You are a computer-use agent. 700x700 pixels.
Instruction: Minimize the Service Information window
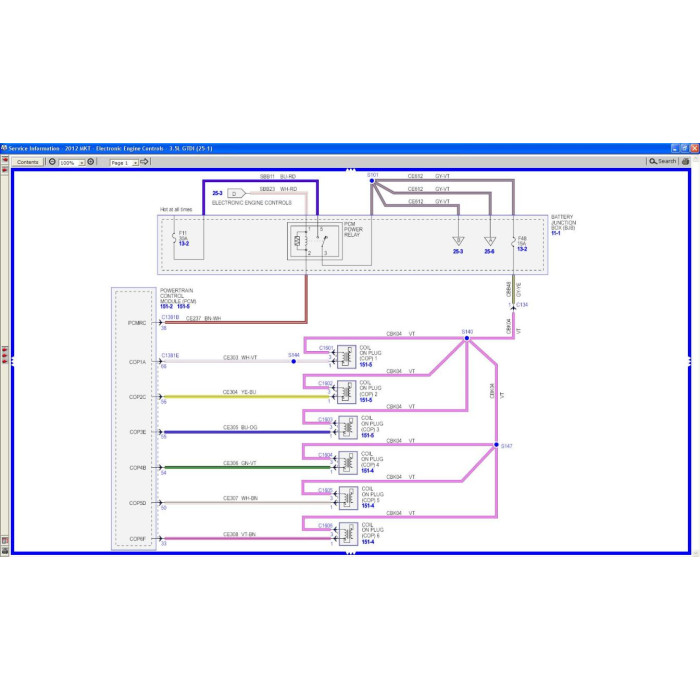coord(675,148)
